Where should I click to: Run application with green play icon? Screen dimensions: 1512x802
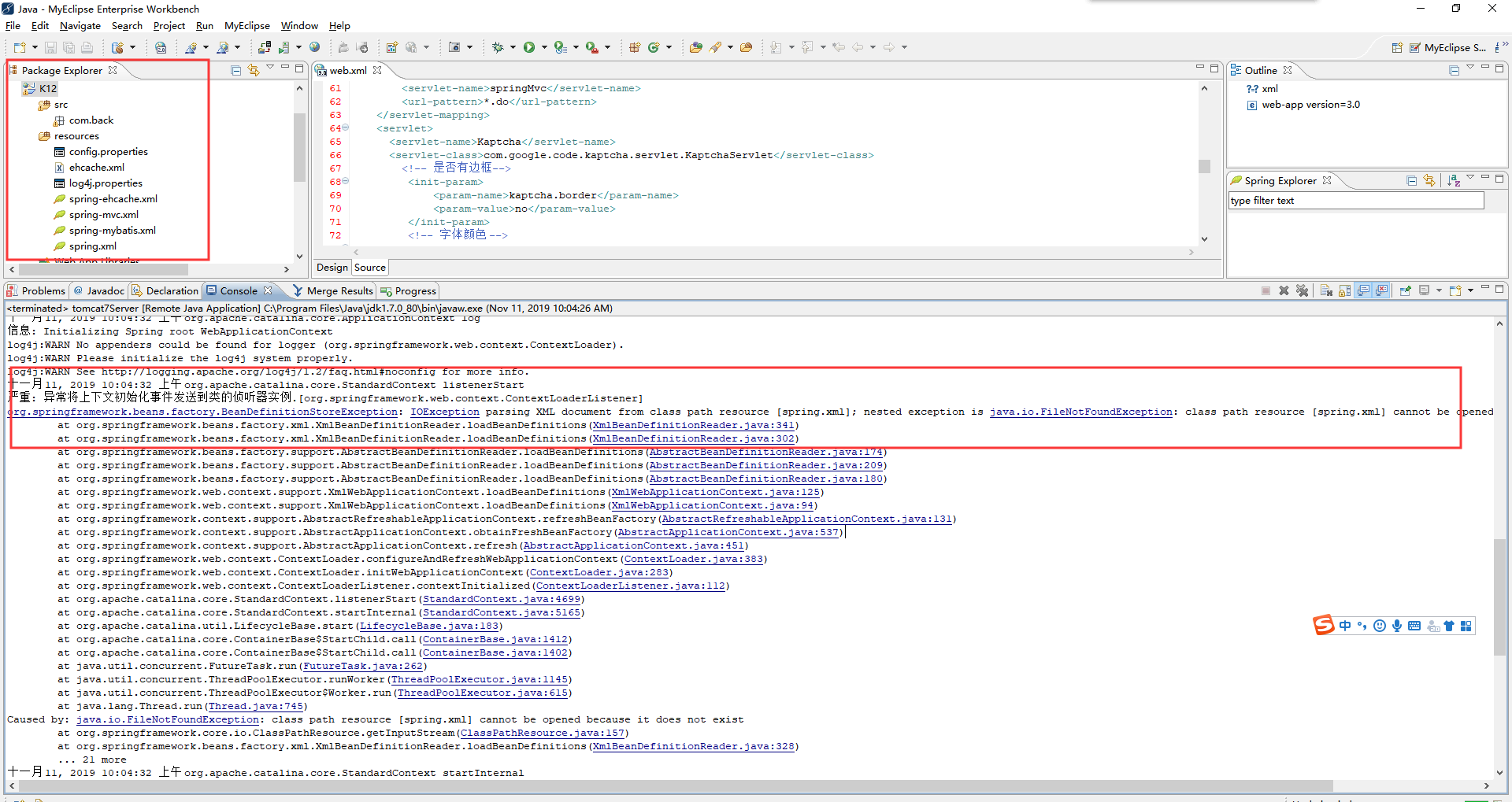point(529,48)
